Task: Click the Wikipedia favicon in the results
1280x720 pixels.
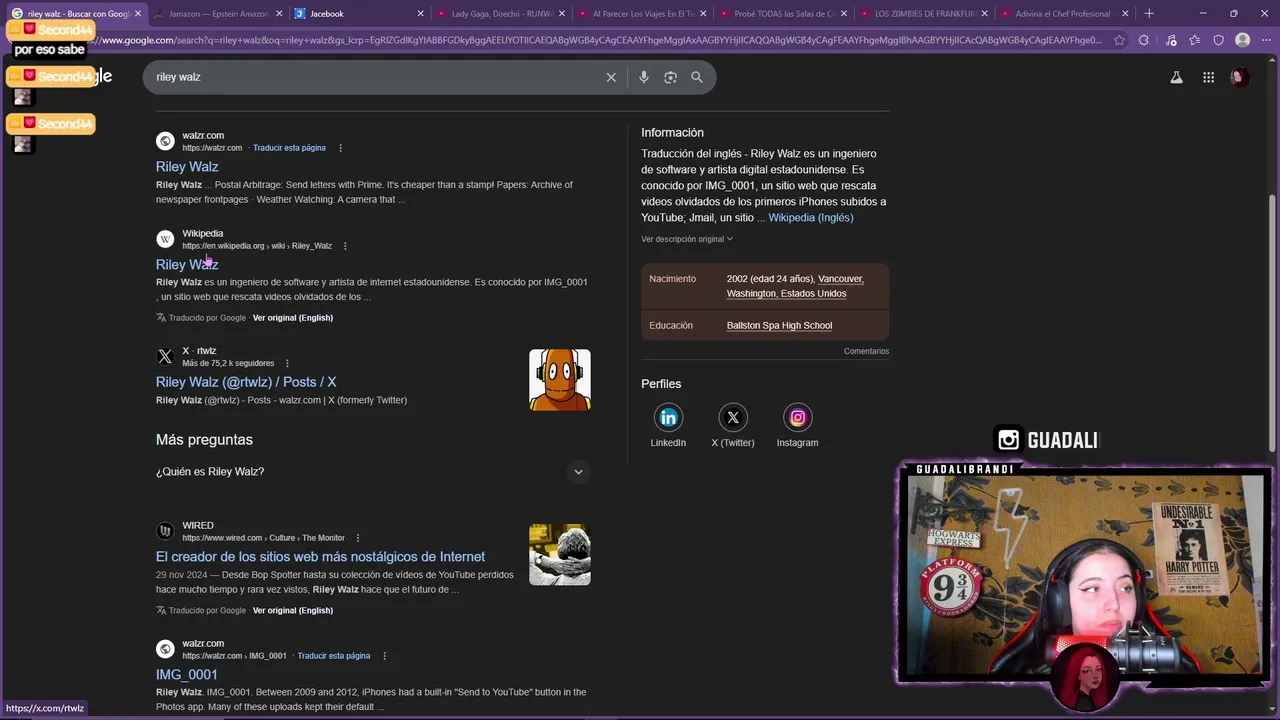Action: pos(165,239)
